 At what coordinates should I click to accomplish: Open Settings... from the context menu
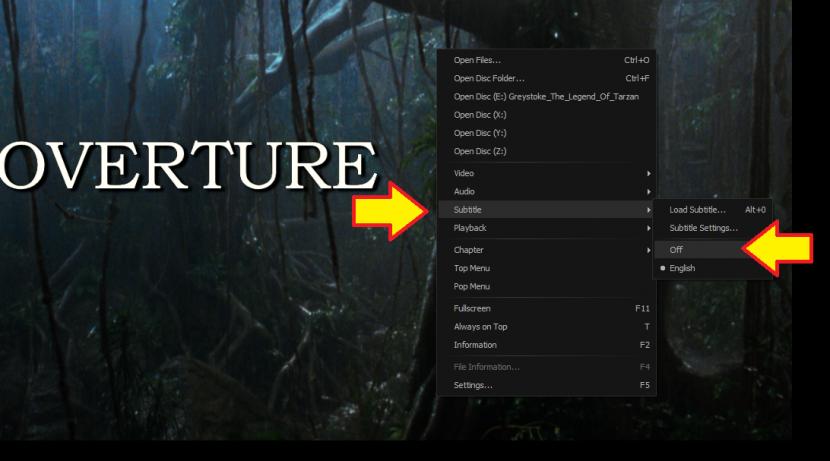(473, 385)
